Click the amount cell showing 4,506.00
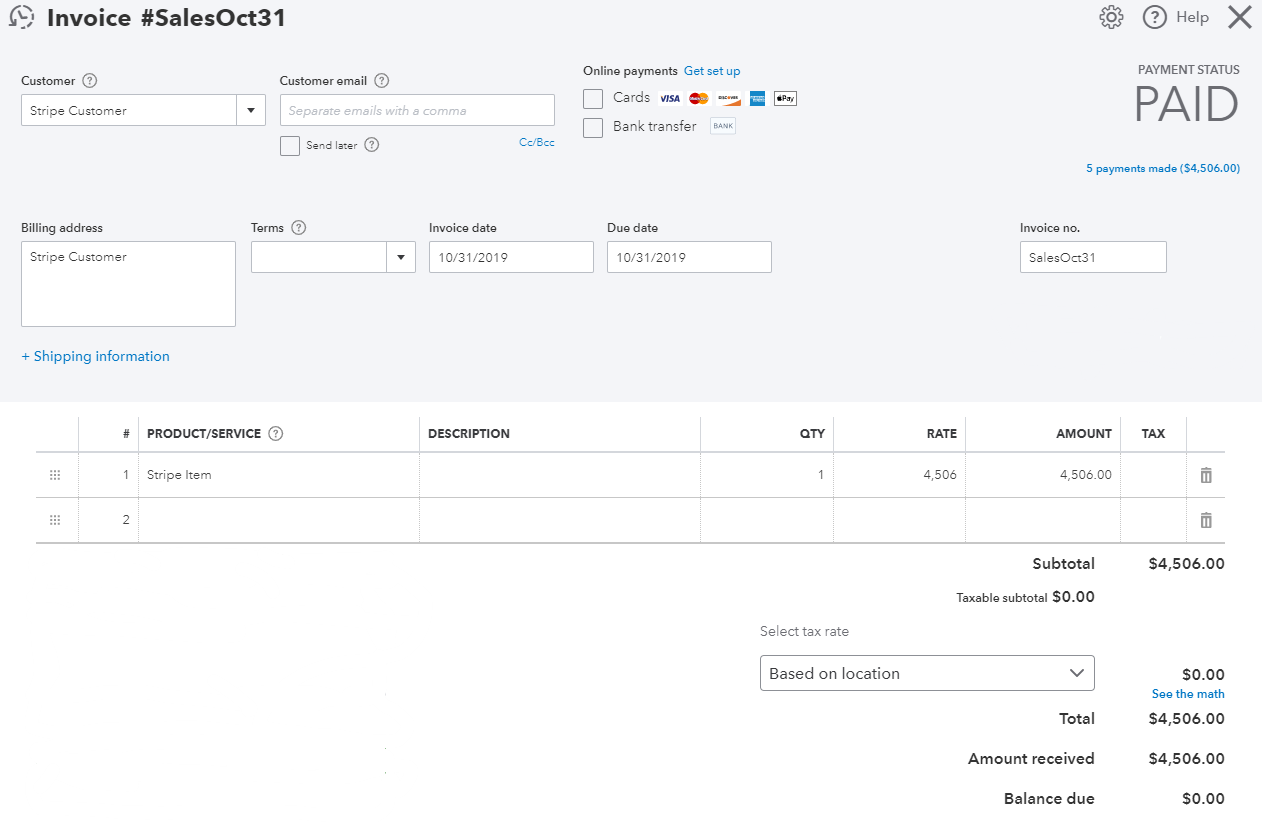 point(1043,475)
